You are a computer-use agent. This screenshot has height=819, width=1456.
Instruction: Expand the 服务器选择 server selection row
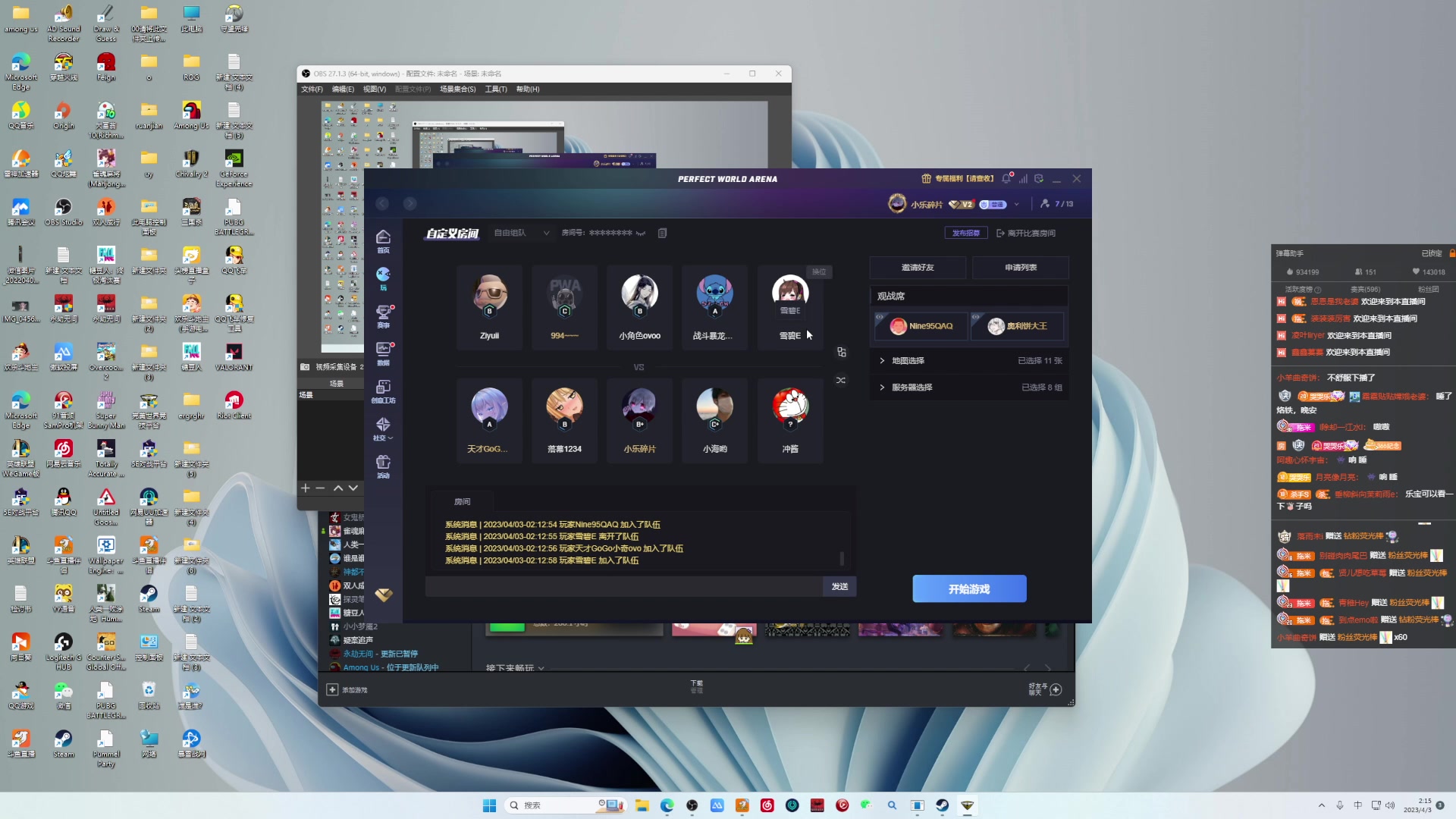pos(969,388)
